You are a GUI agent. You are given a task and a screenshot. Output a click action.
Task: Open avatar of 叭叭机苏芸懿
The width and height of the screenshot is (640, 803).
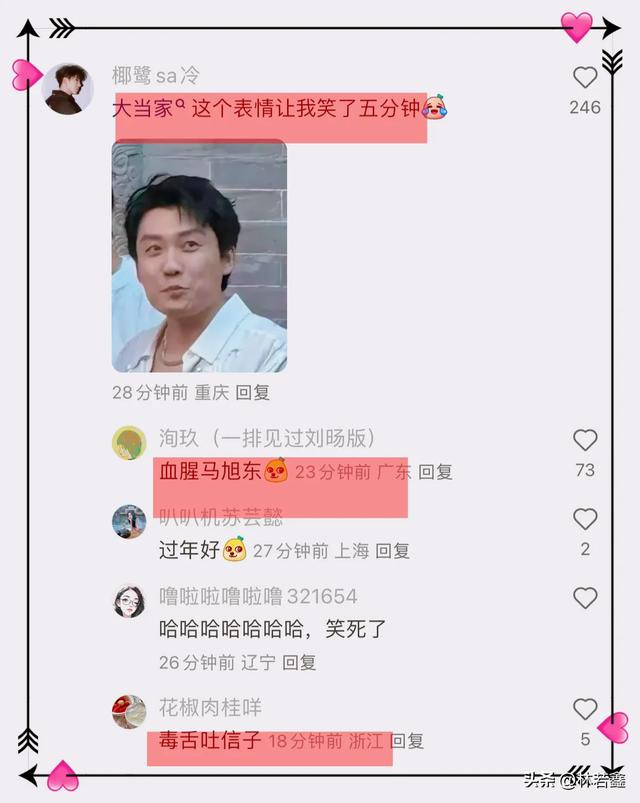(x=129, y=521)
